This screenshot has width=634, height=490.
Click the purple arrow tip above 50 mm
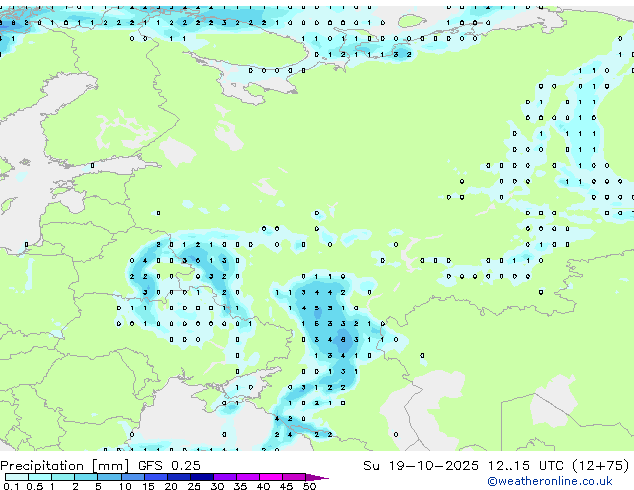[317, 477]
